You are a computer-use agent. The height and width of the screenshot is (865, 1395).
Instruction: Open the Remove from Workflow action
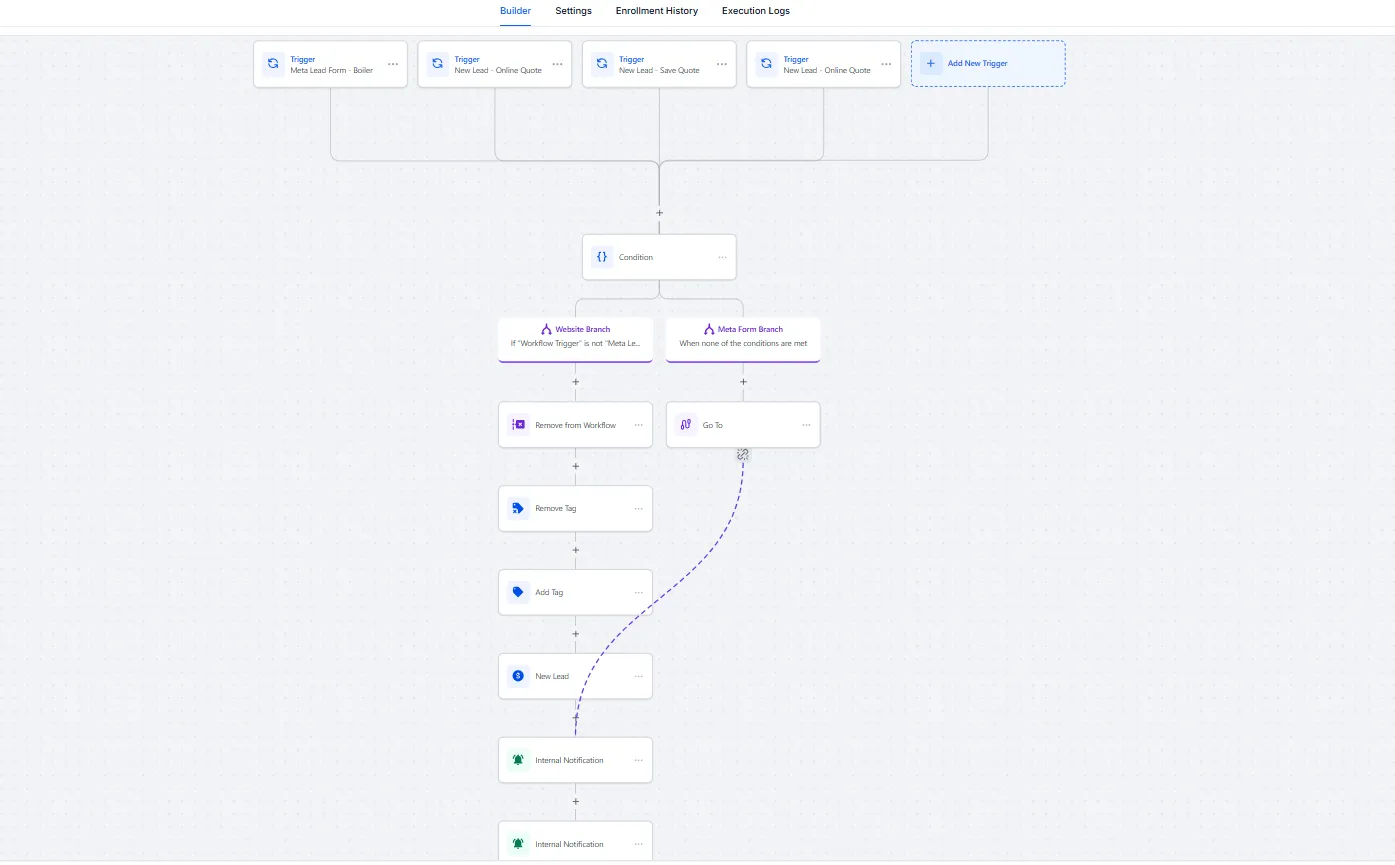tap(576, 425)
